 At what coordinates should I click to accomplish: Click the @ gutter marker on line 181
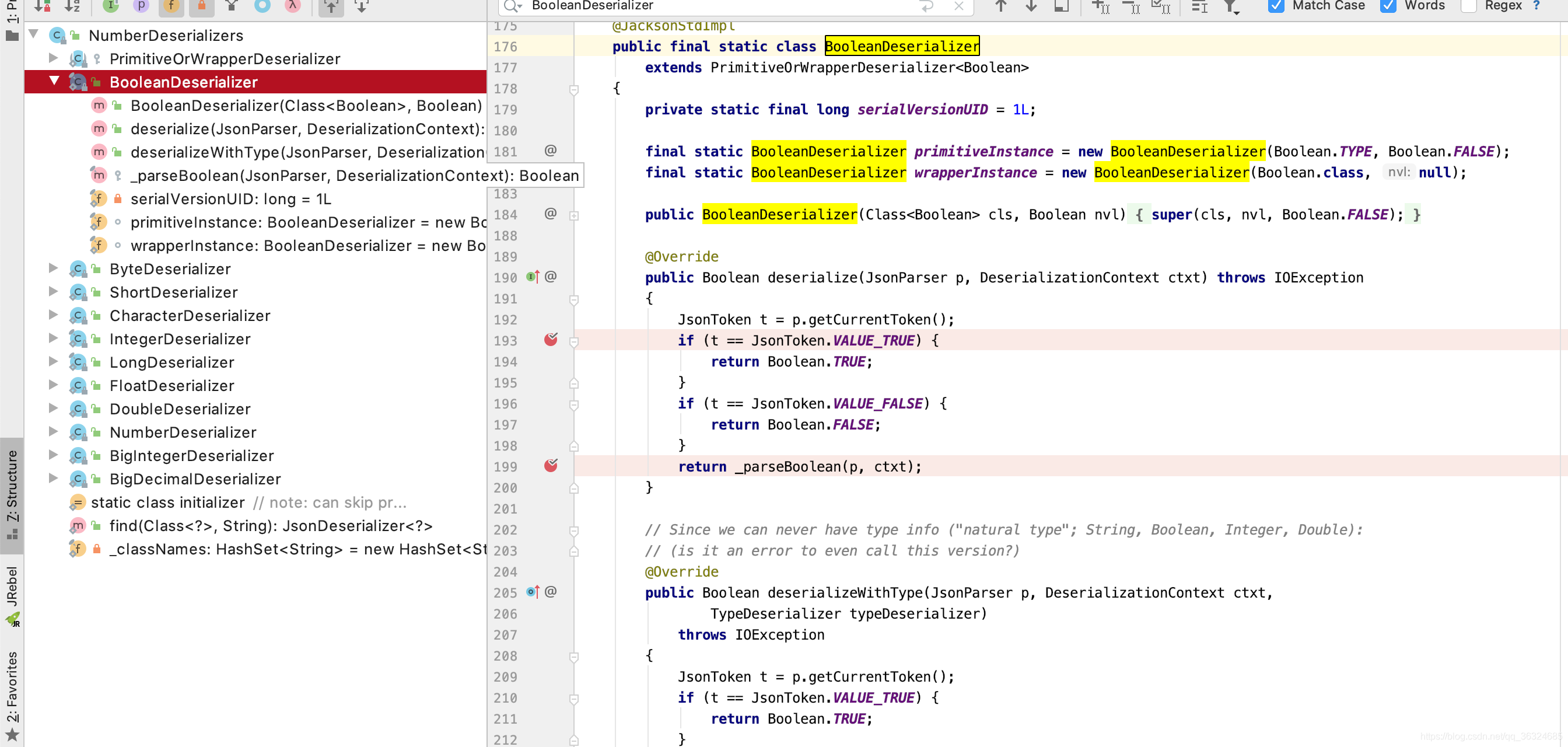550,151
